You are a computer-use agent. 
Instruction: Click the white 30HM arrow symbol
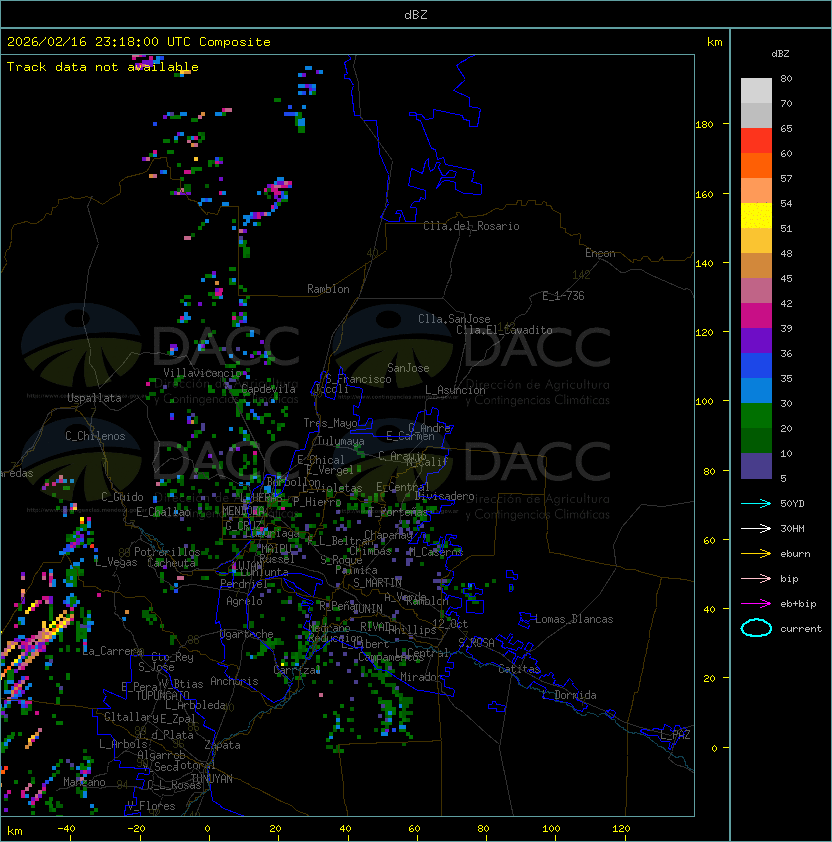coord(756,528)
